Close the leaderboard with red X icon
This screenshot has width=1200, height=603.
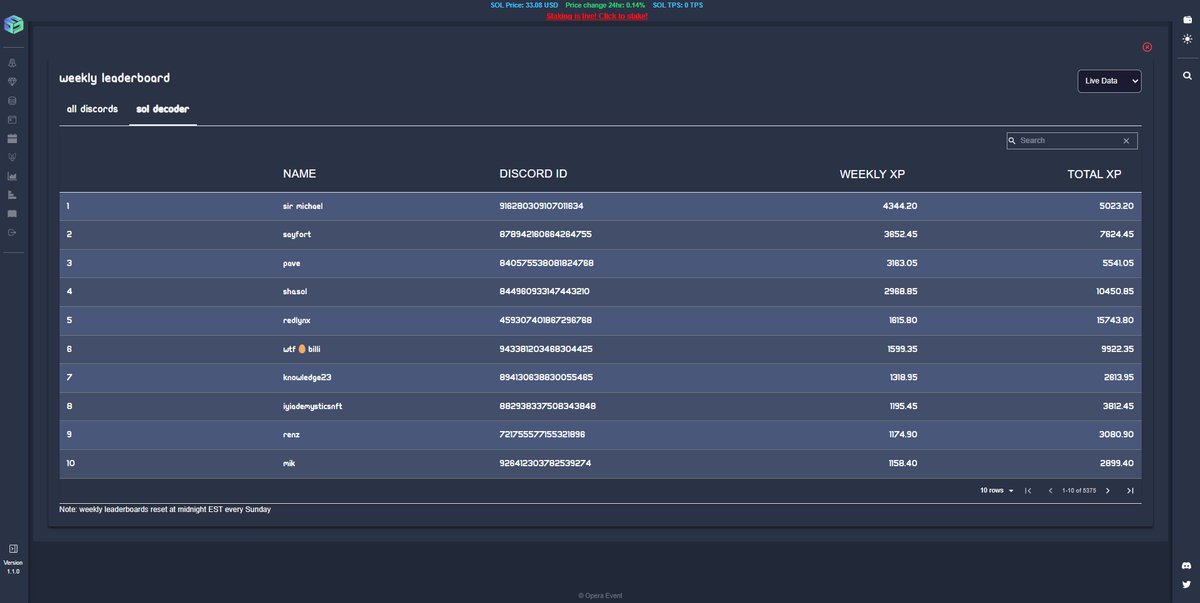[x=1147, y=47]
